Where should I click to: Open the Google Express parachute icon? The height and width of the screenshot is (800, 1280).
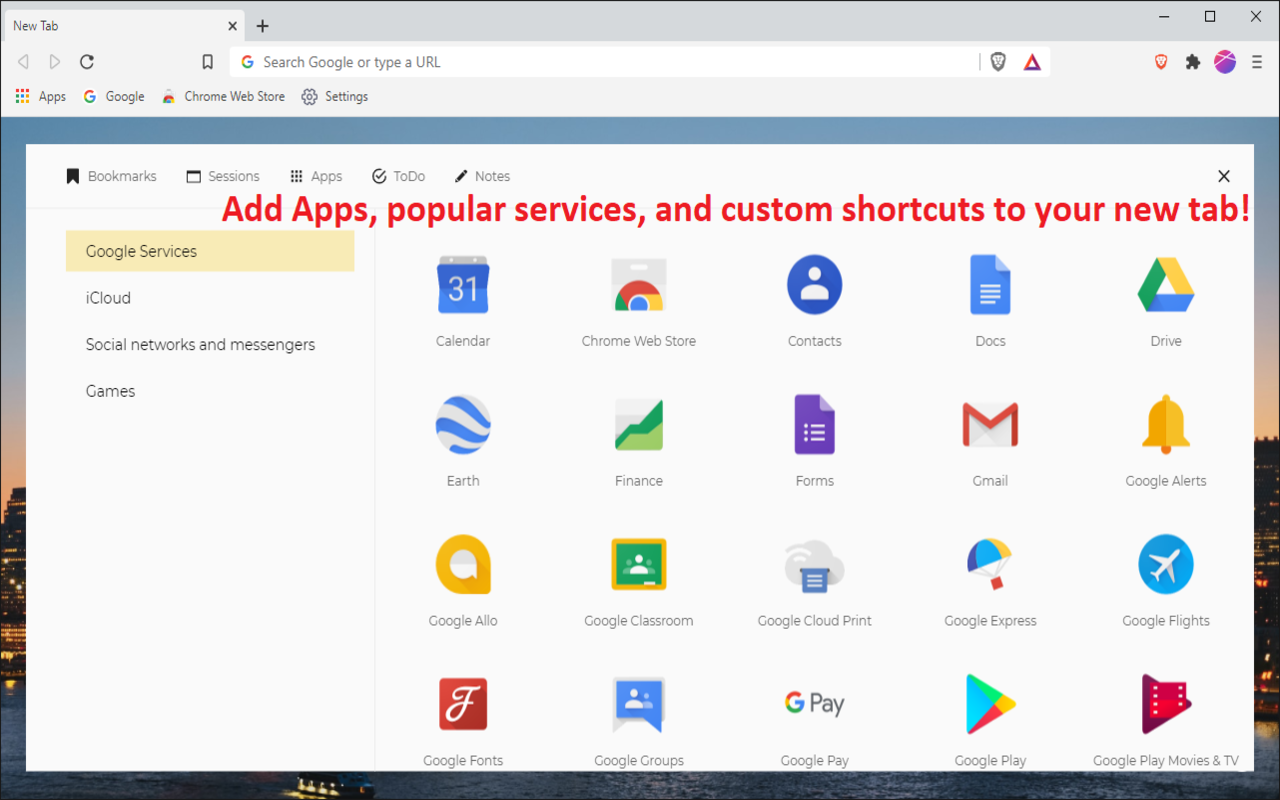point(990,565)
